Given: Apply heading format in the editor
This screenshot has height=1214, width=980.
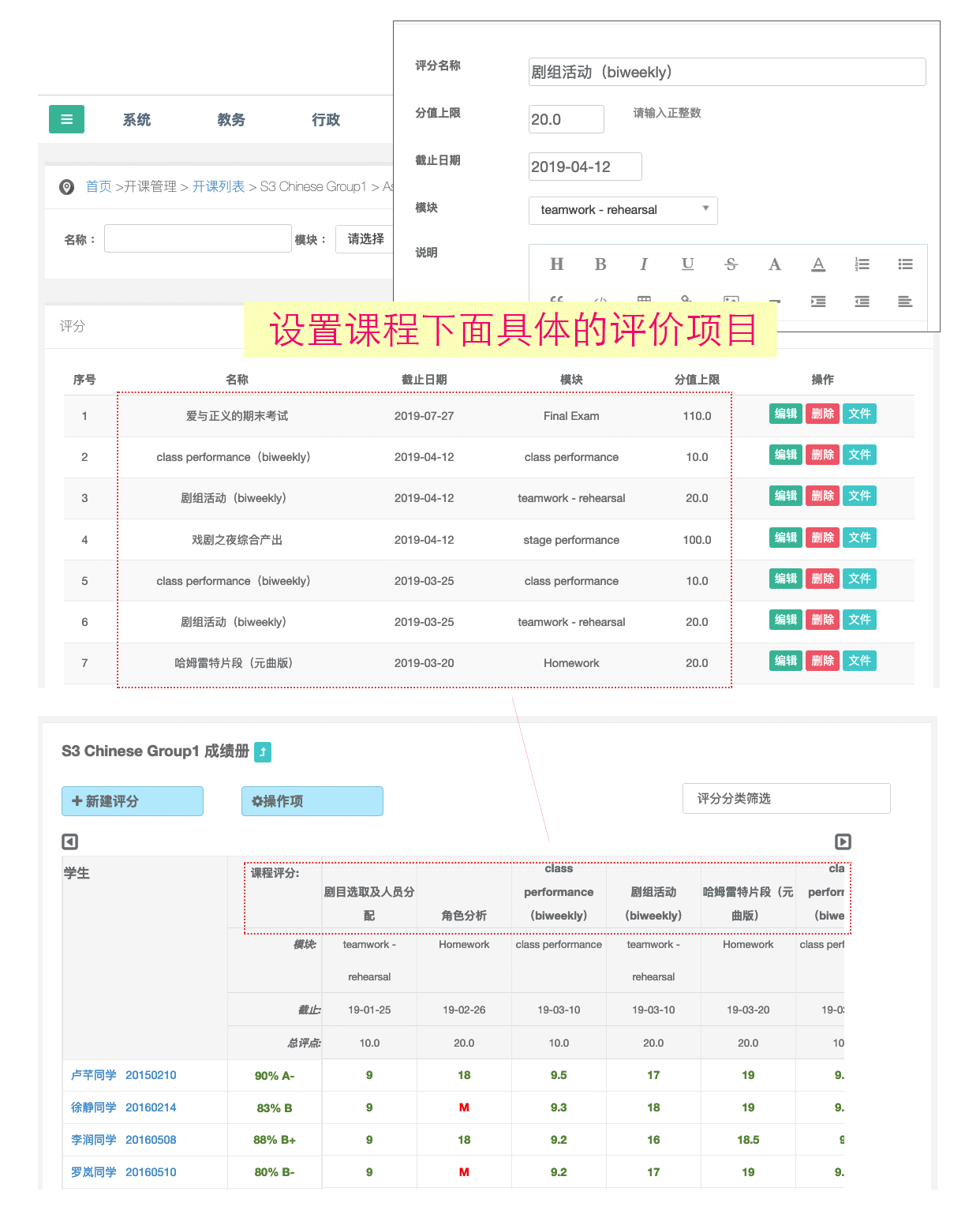Looking at the screenshot, I should [556, 264].
